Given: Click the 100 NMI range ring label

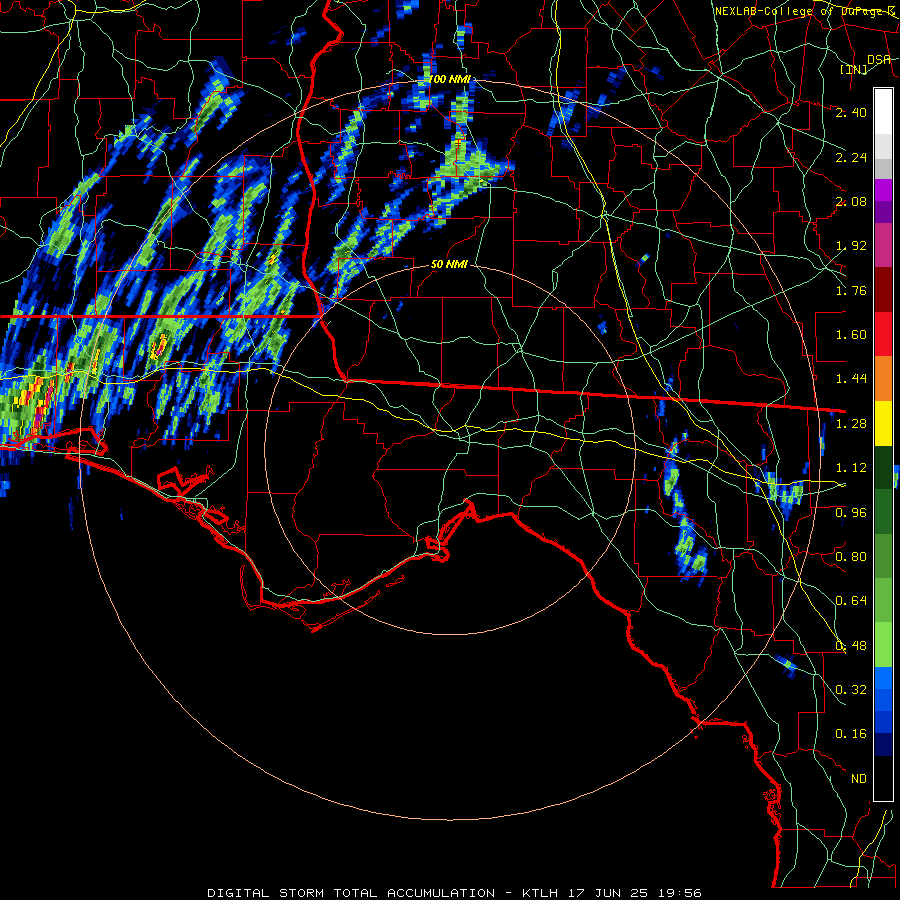Looking at the screenshot, I should pos(449,79).
